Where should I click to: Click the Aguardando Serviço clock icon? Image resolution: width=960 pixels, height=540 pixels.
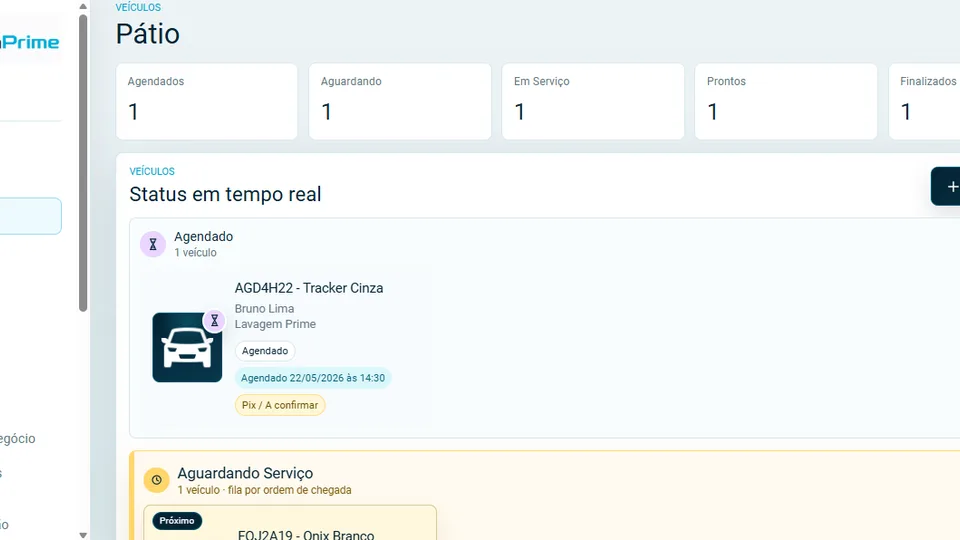point(157,480)
